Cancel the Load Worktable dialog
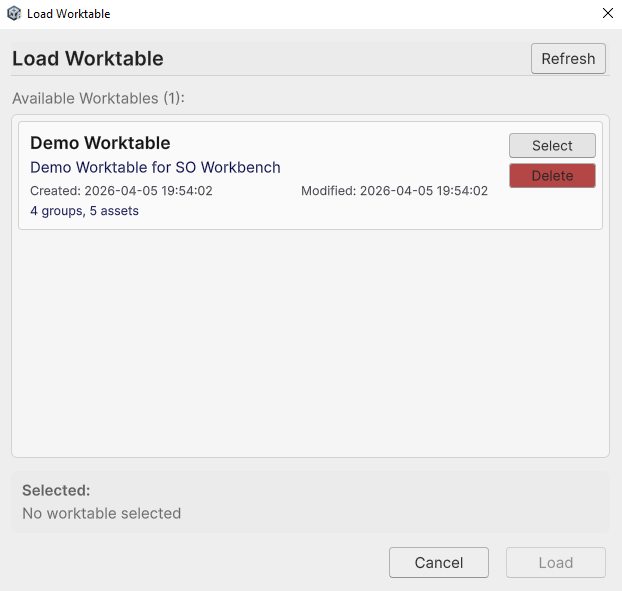Viewport: 622px width, 591px height. 439,563
